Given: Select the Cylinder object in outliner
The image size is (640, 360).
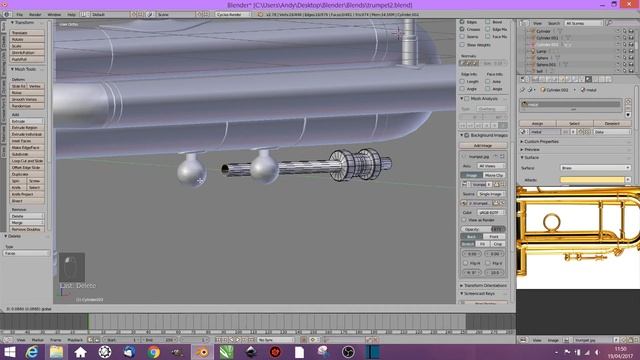Looking at the screenshot, I should tap(543, 31).
